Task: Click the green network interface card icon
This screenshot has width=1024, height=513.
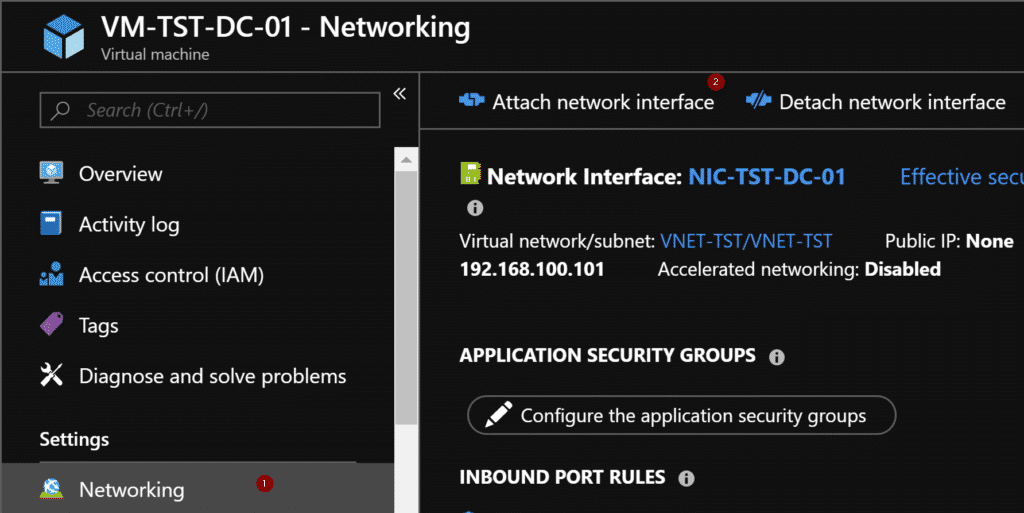Action: pyautogui.click(x=470, y=174)
